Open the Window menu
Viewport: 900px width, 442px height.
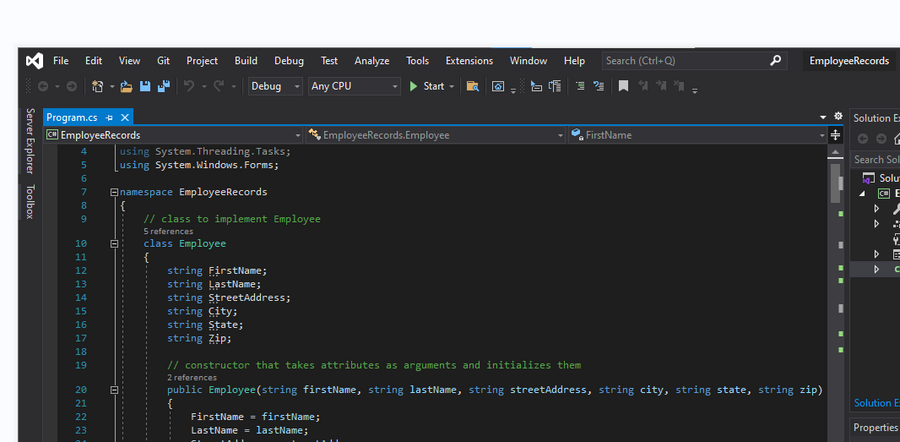click(x=528, y=61)
